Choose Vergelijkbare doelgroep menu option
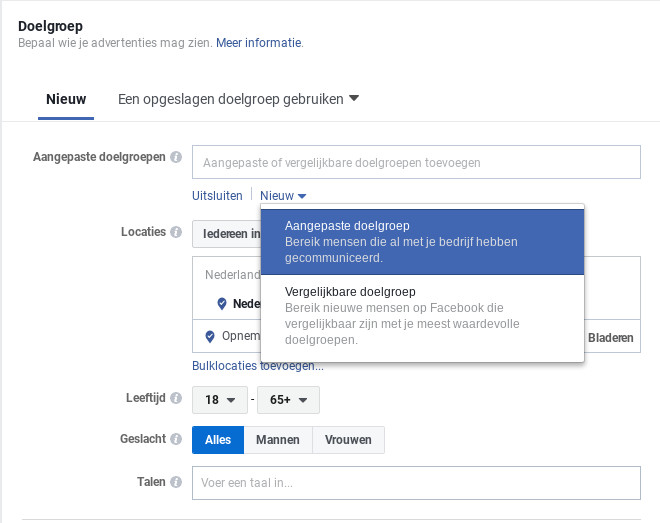The width and height of the screenshot is (660, 523). (422, 316)
